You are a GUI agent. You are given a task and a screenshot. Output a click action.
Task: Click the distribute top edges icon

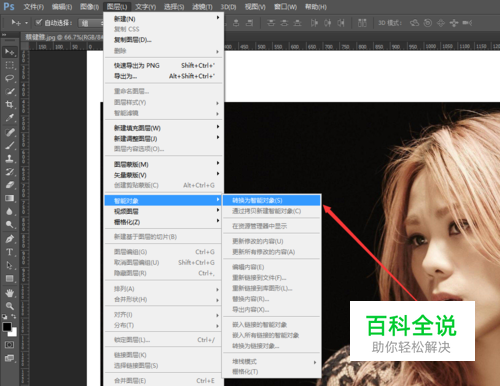(271, 23)
